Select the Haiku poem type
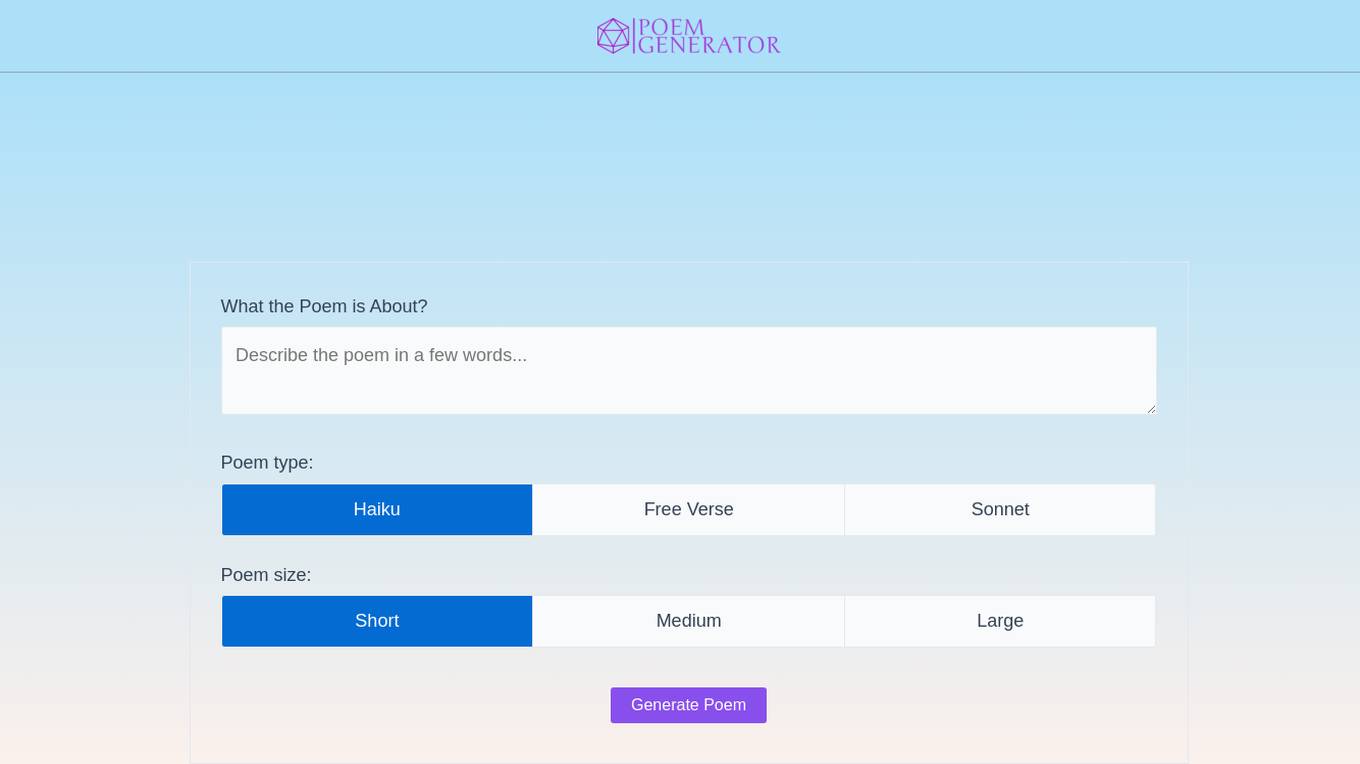This screenshot has height=764, width=1360. (377, 510)
